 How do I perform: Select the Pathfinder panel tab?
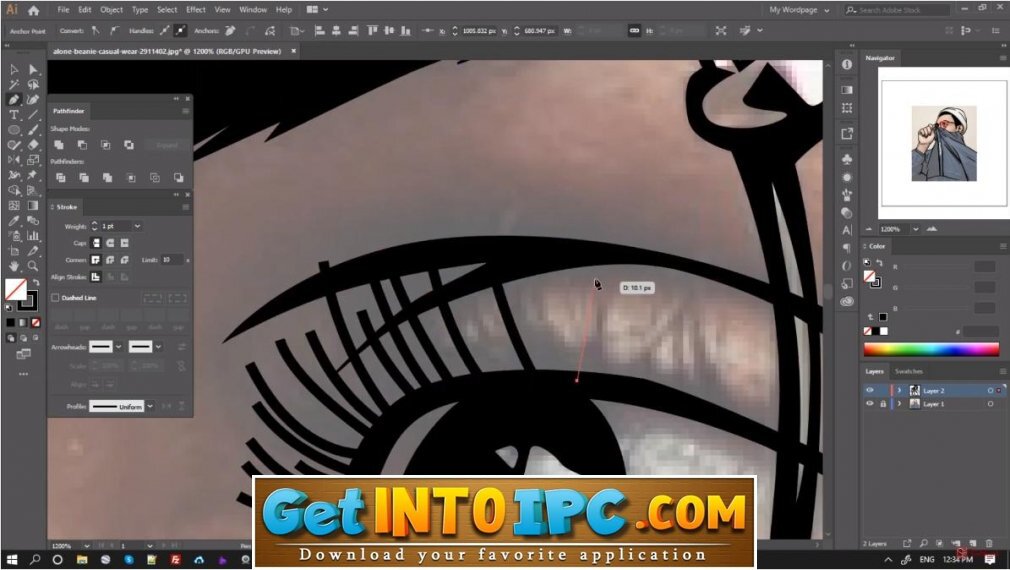point(68,111)
